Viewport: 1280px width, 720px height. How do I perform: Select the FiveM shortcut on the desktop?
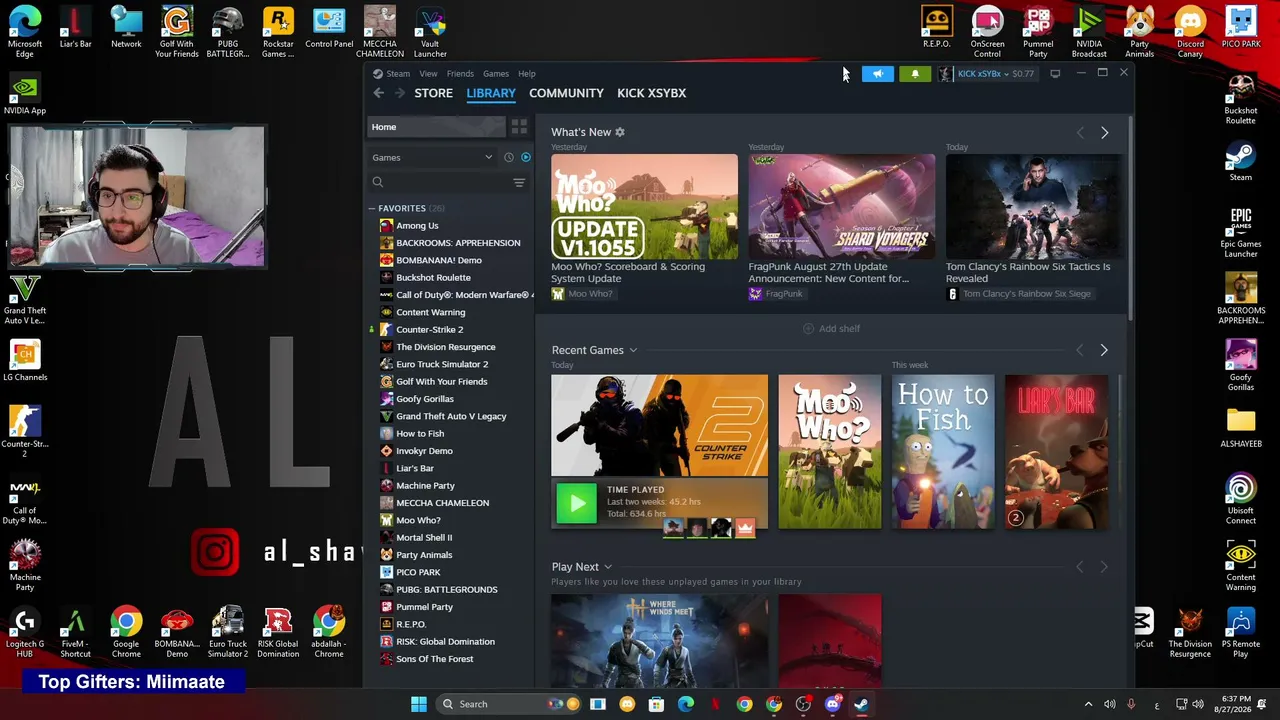click(75, 633)
